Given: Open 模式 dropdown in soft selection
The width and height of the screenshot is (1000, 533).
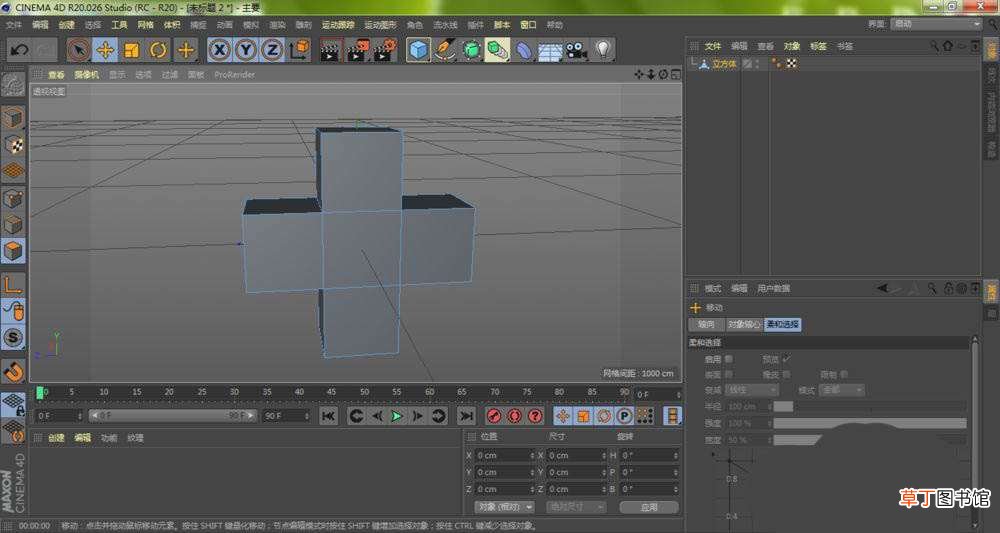Looking at the screenshot, I should (x=841, y=390).
